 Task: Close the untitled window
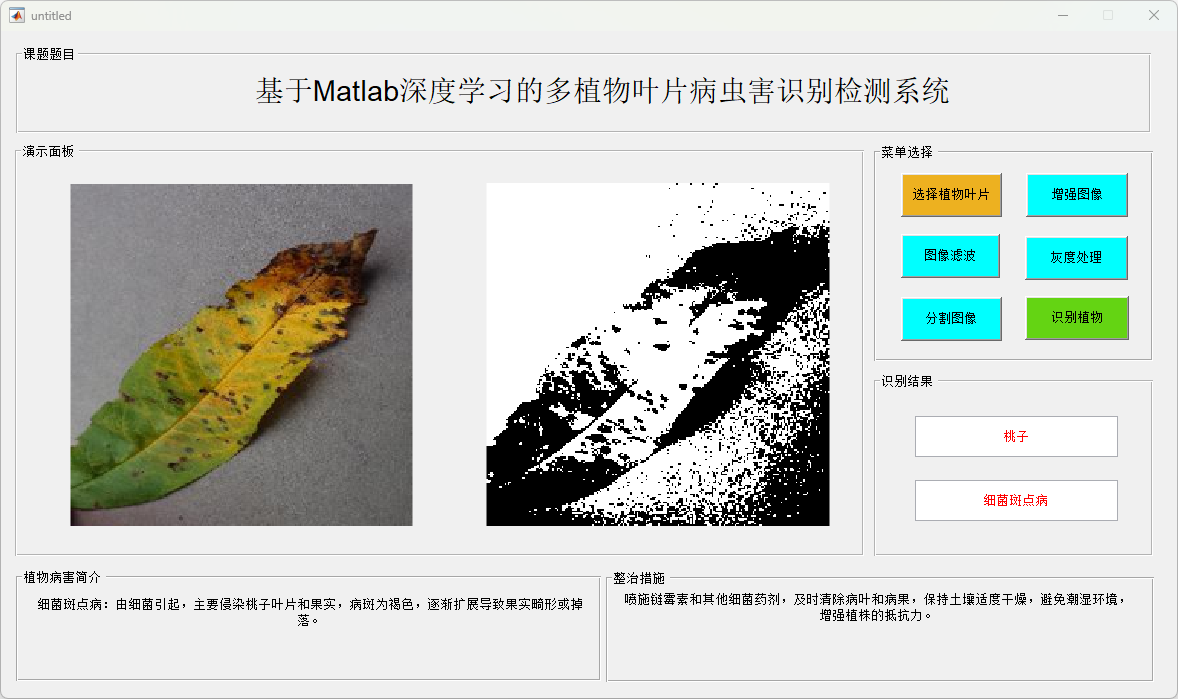[1154, 16]
